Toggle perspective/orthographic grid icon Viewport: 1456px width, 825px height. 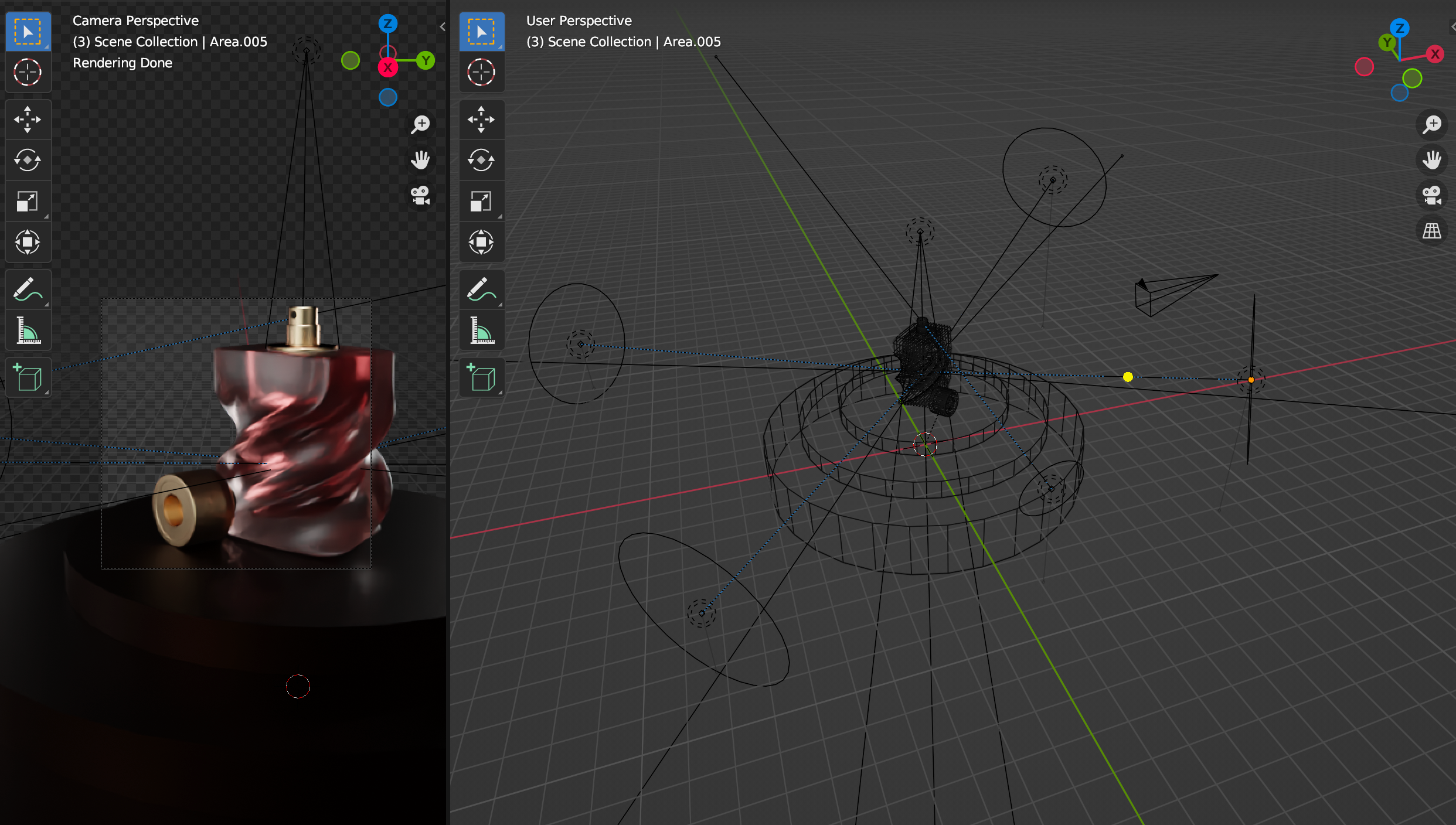[1431, 231]
